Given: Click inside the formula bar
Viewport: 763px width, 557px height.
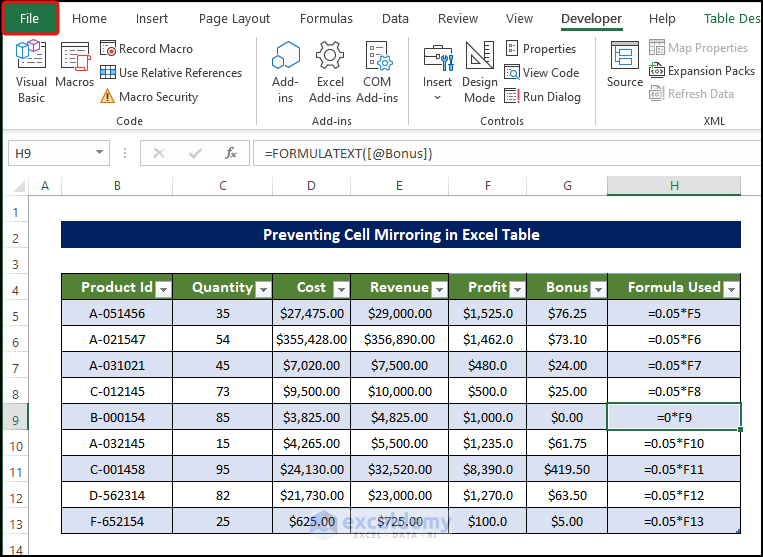Looking at the screenshot, I should point(500,153).
